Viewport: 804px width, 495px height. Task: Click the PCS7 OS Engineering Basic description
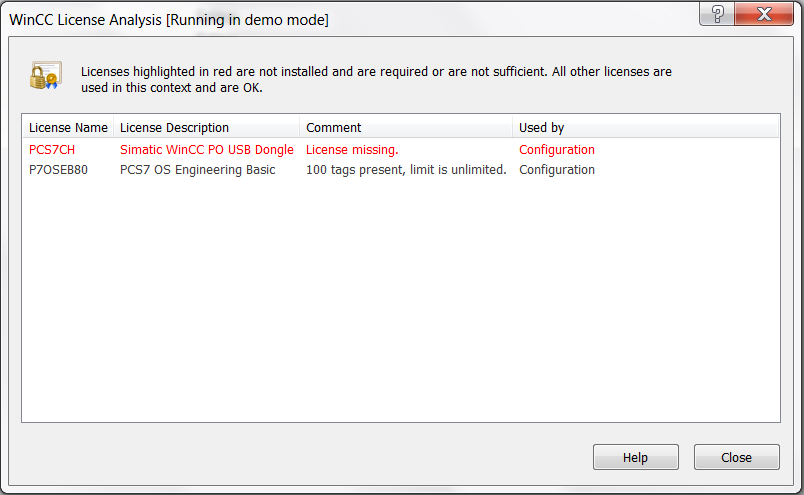(x=198, y=170)
